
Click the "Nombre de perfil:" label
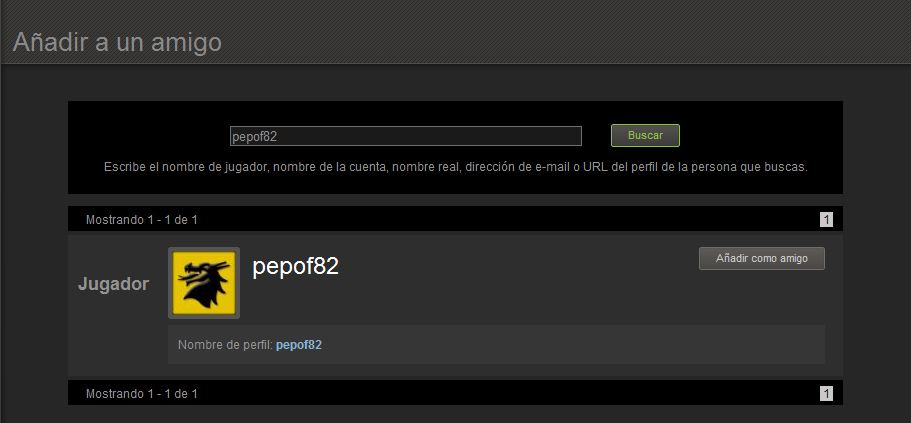tap(225, 345)
